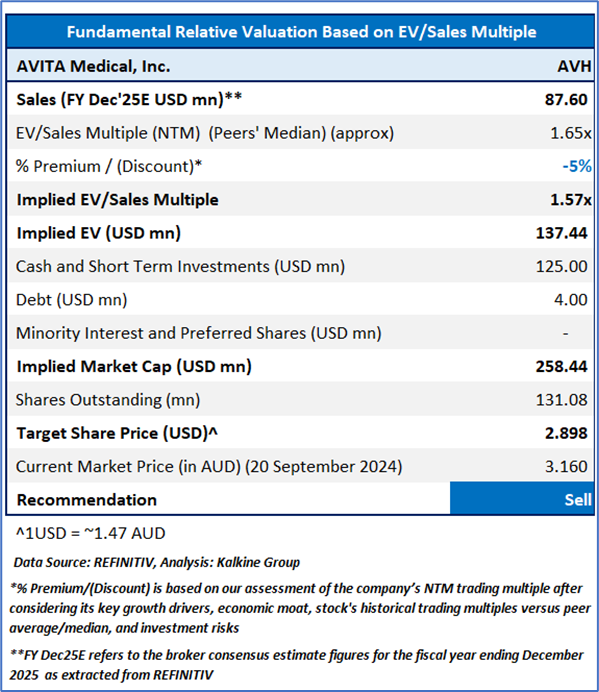Select the 'AVH' ticker cell
This screenshot has width=599, height=692.
click(574, 66)
